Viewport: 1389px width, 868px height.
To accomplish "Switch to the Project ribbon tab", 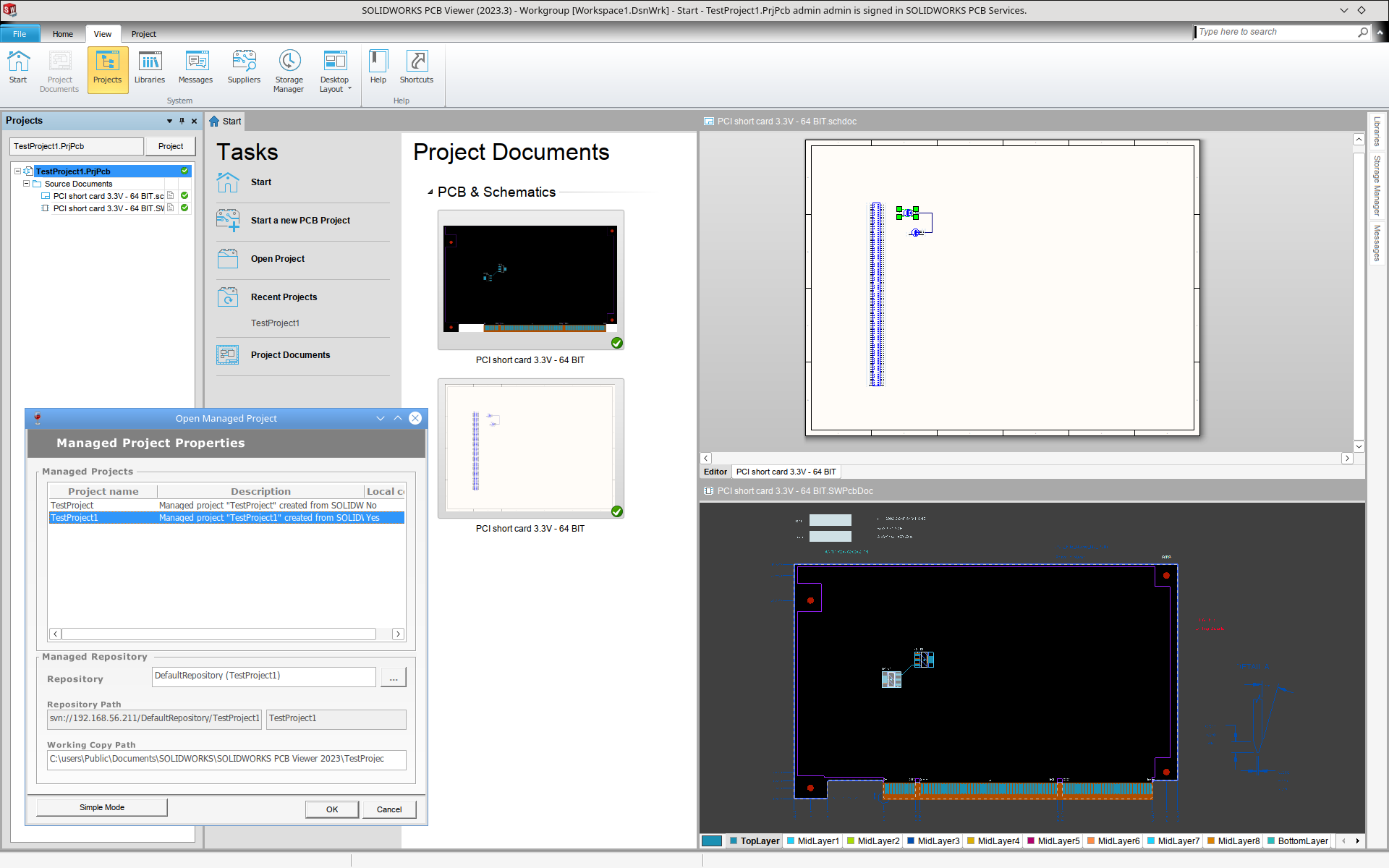I will tap(144, 34).
